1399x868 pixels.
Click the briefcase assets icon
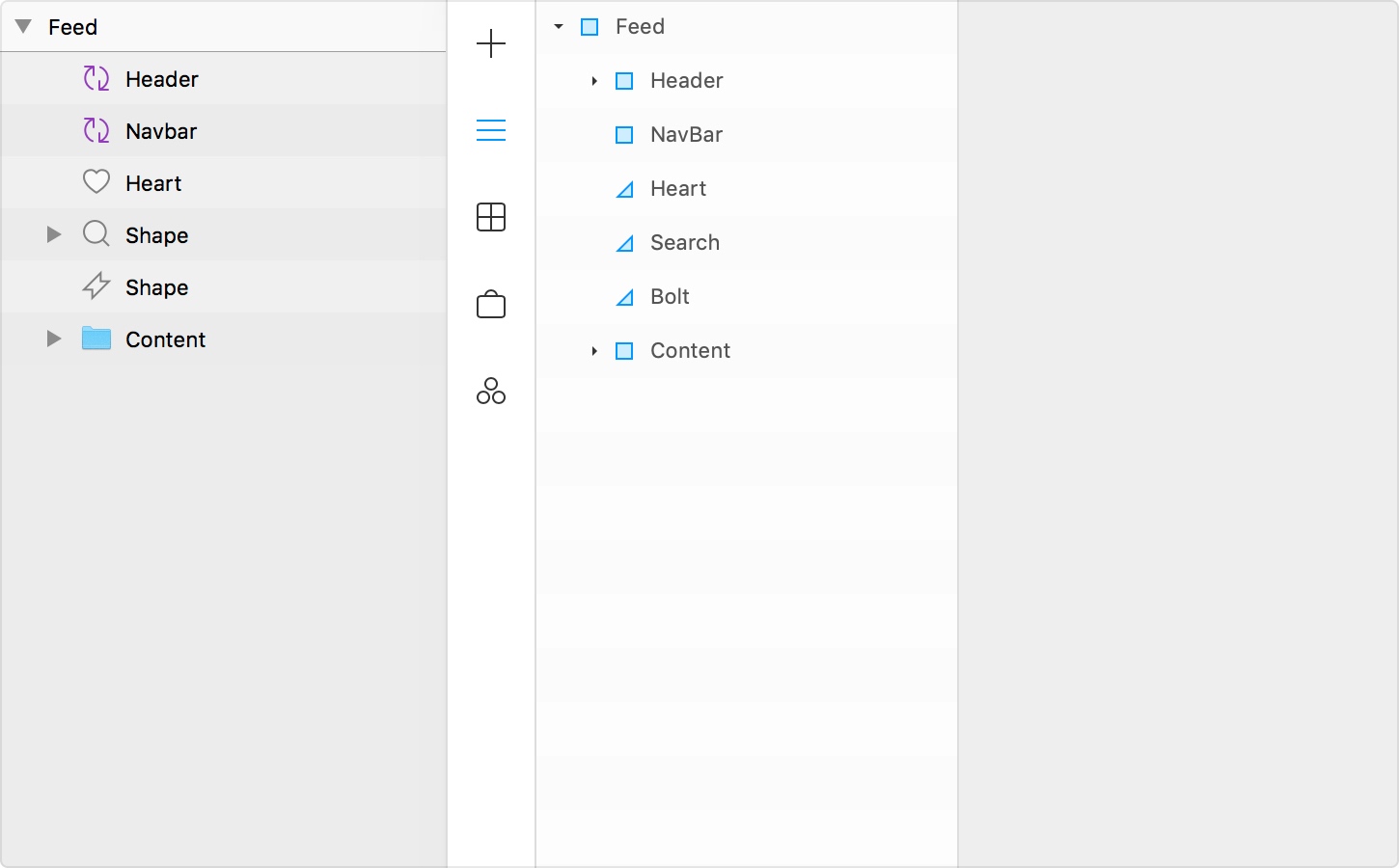click(491, 305)
